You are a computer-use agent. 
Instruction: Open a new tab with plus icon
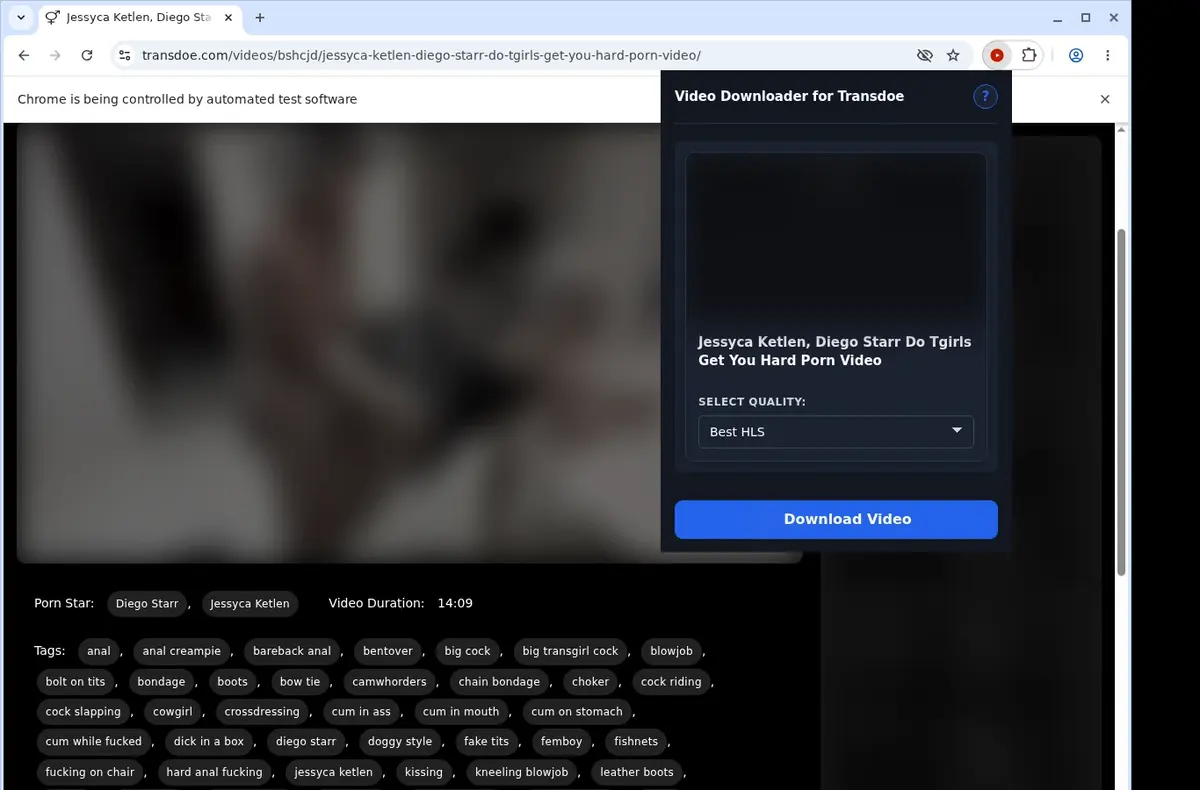[x=260, y=18]
